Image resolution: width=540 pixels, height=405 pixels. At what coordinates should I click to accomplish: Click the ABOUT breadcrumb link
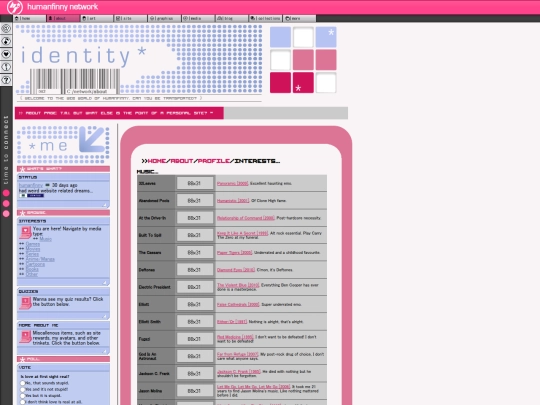(x=181, y=161)
